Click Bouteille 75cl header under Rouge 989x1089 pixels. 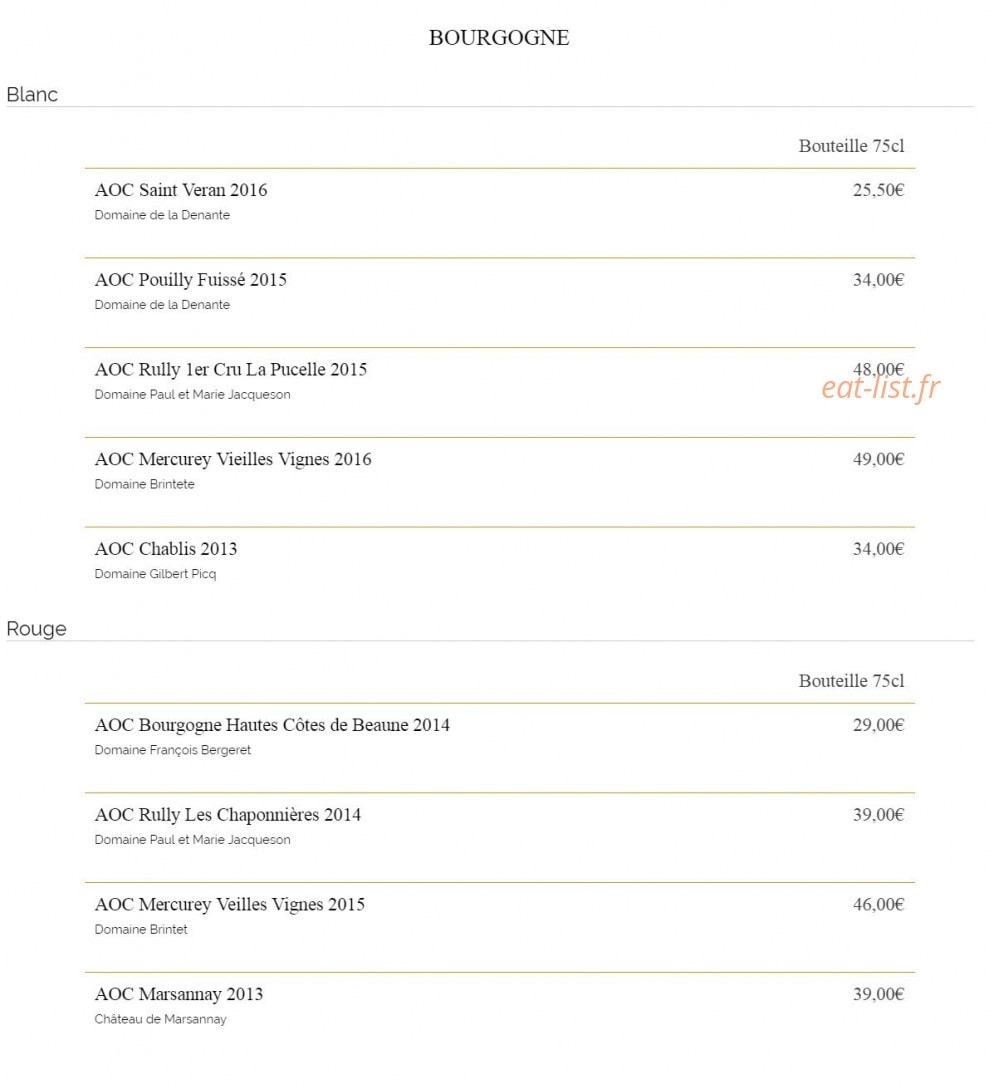tap(851, 681)
